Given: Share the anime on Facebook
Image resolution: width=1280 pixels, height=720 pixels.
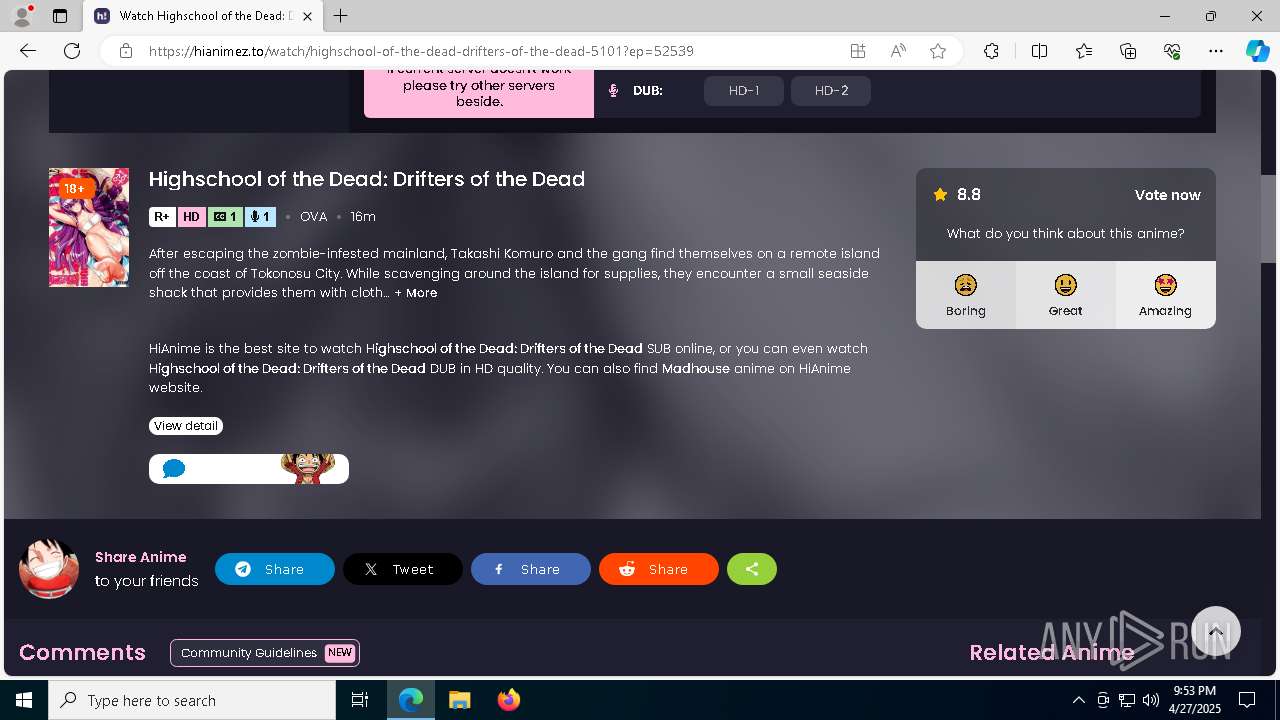Looking at the screenshot, I should [x=531, y=569].
